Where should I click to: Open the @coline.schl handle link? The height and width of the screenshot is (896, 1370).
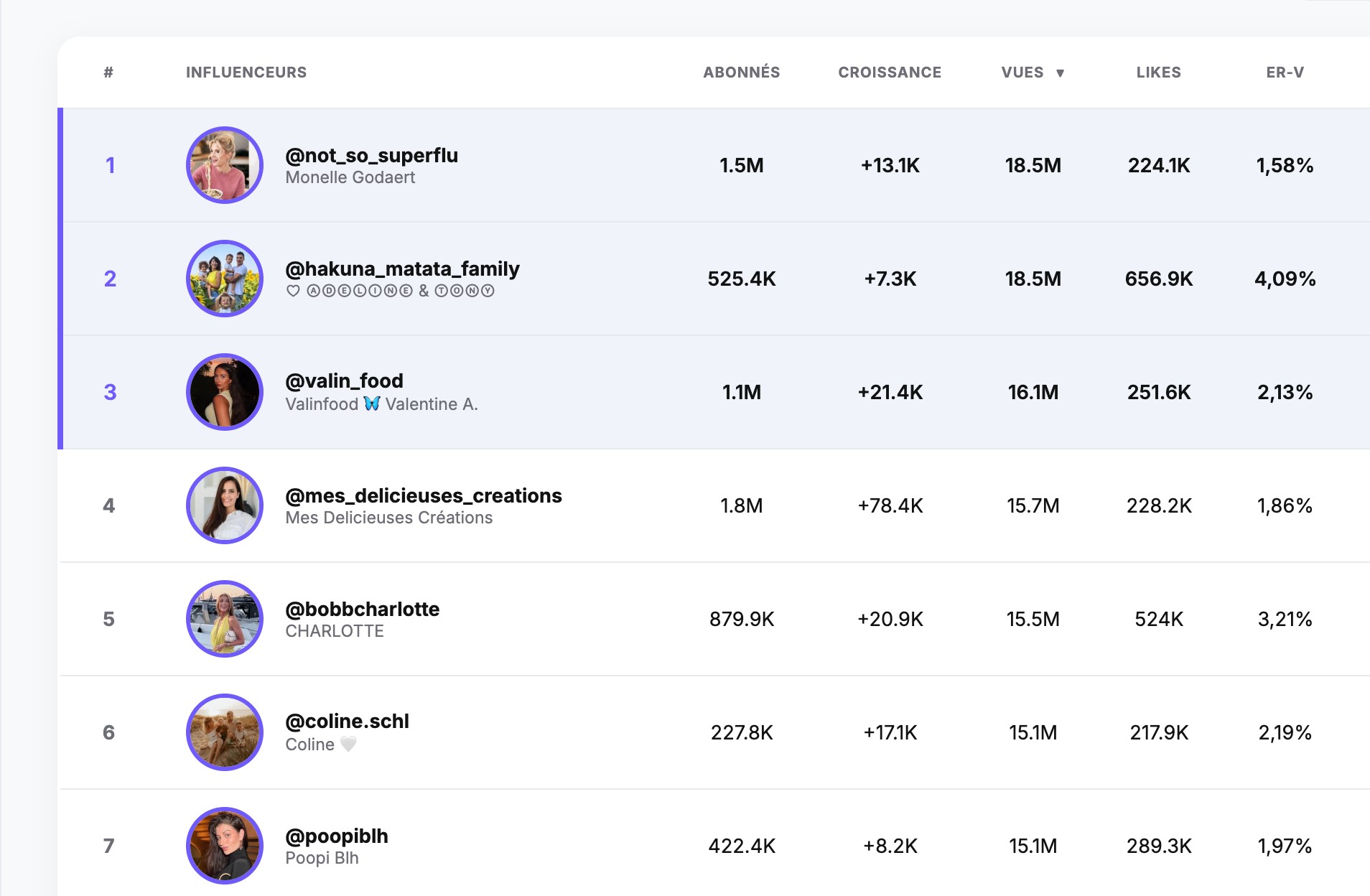pyautogui.click(x=347, y=721)
